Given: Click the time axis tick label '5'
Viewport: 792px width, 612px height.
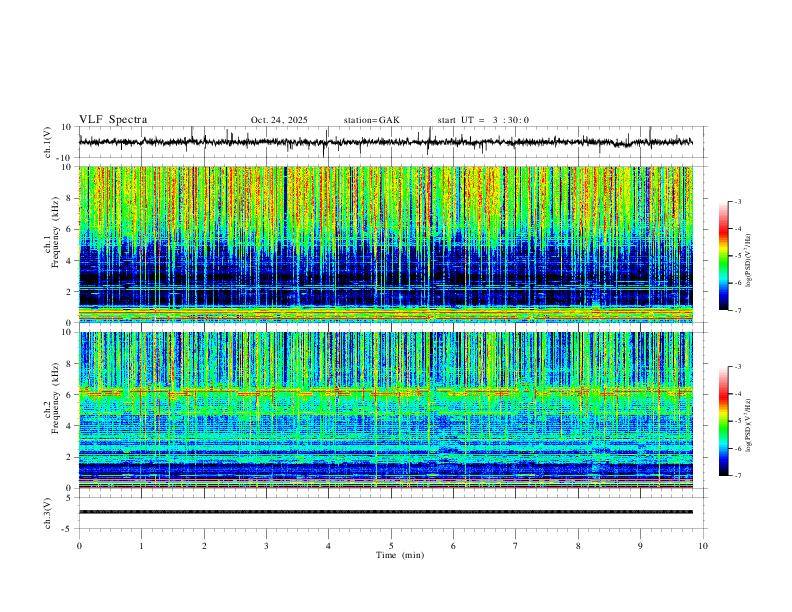Looking at the screenshot, I should (x=391, y=546).
